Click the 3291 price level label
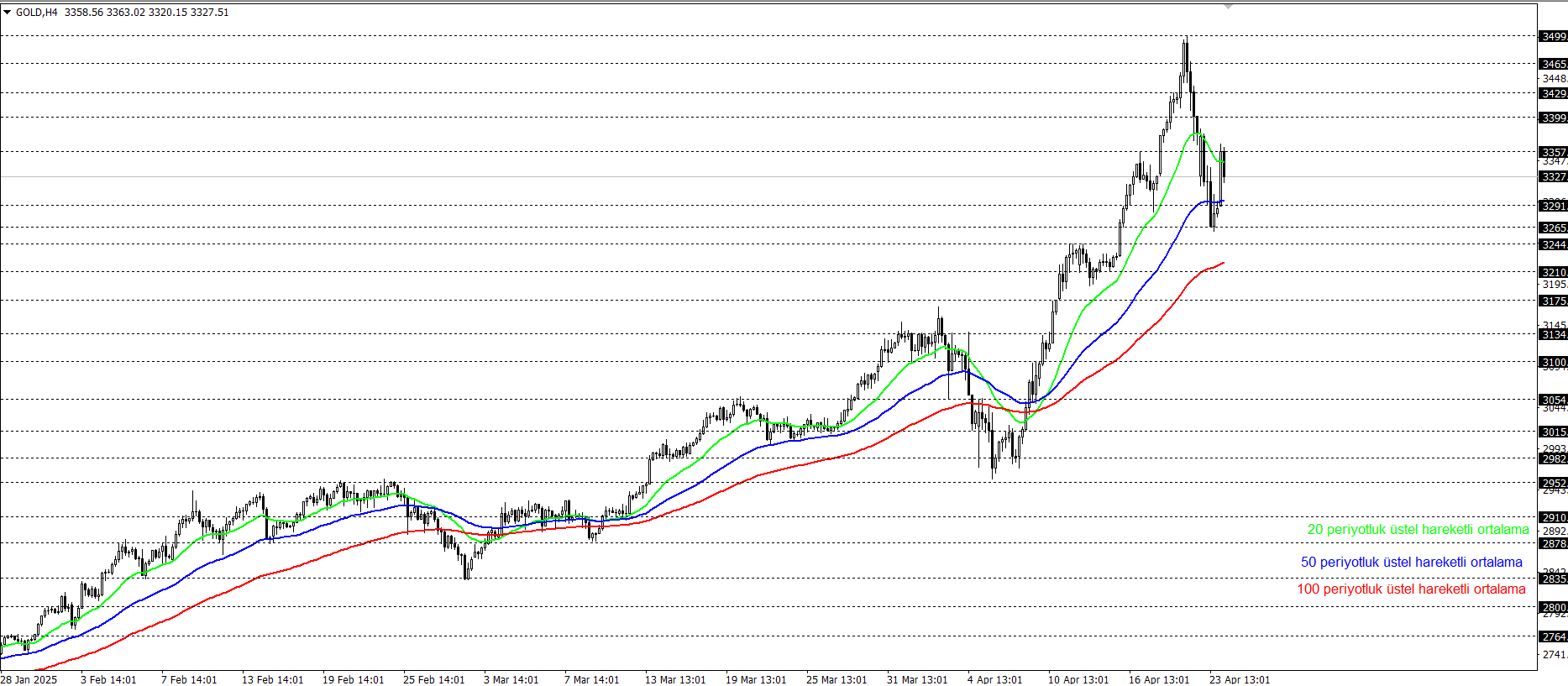The height and width of the screenshot is (686, 1568). pos(1553,206)
